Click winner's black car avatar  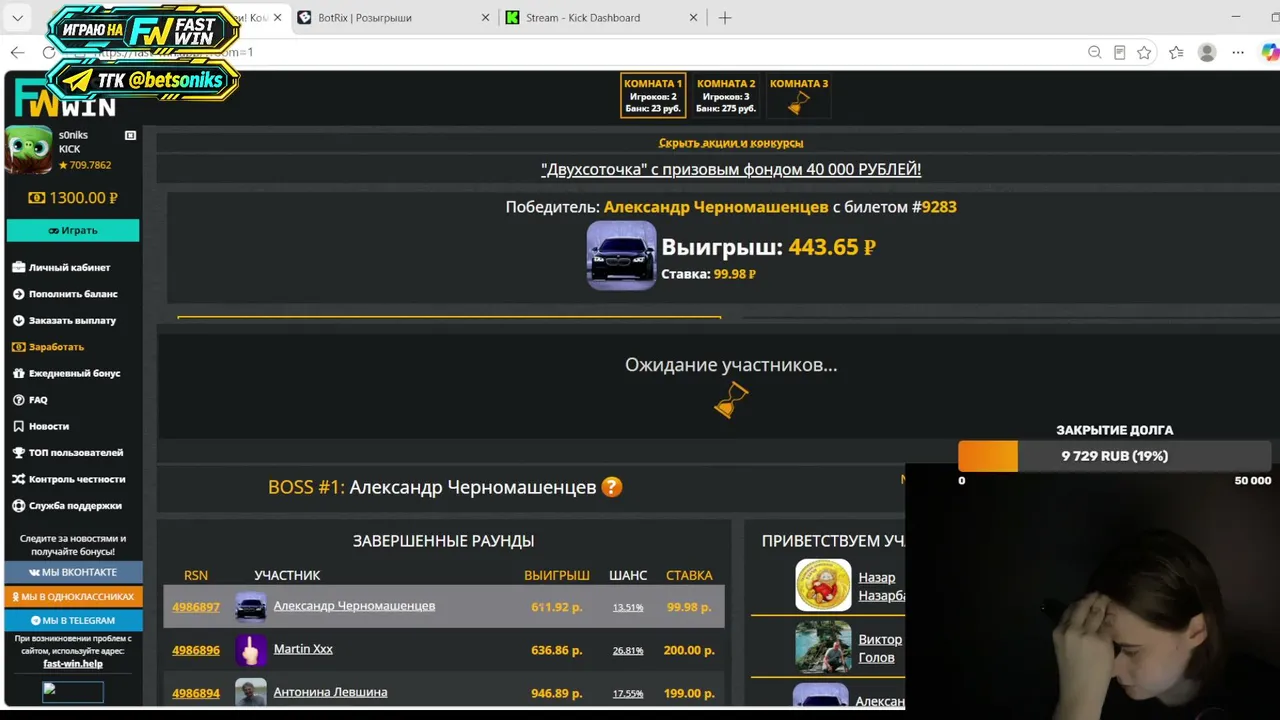(x=621, y=255)
